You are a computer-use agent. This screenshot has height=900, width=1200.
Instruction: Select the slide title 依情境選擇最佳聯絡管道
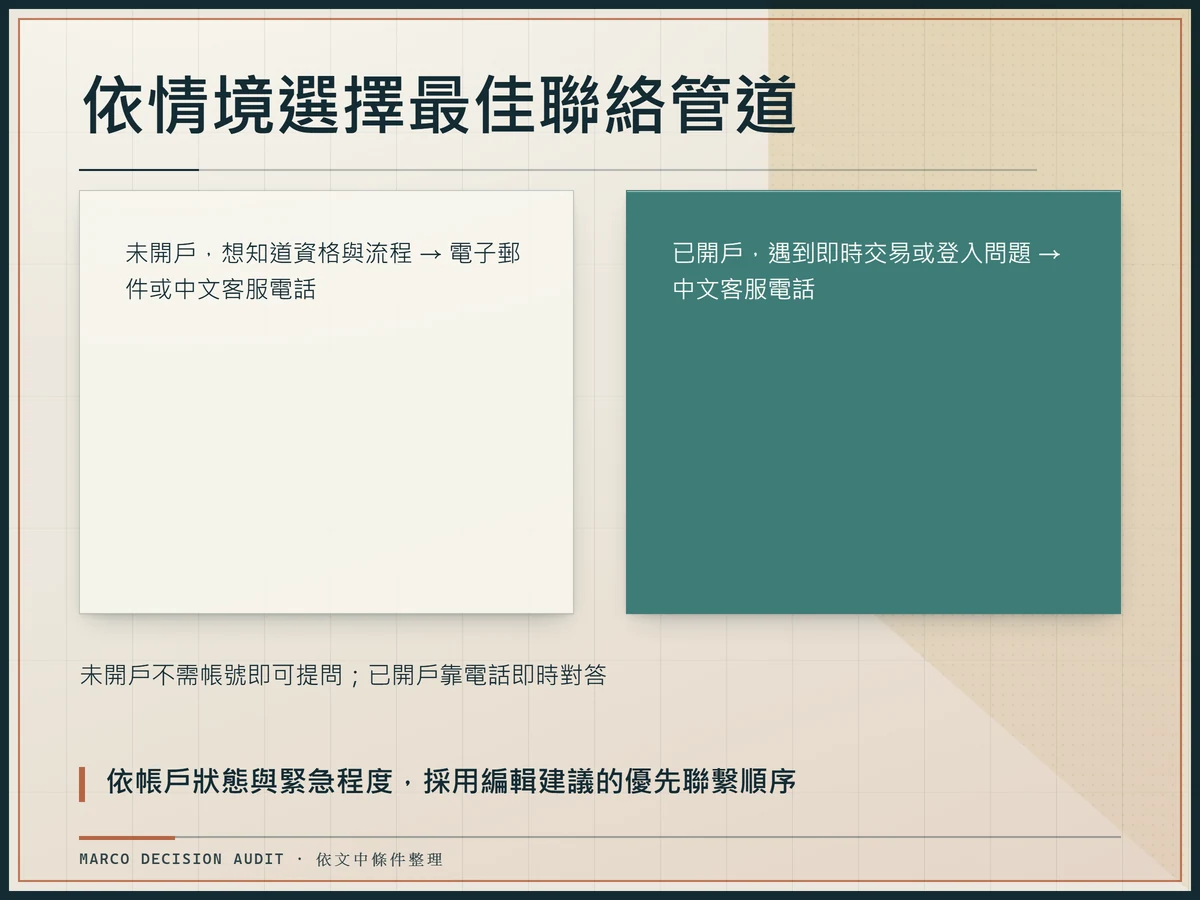tap(438, 104)
